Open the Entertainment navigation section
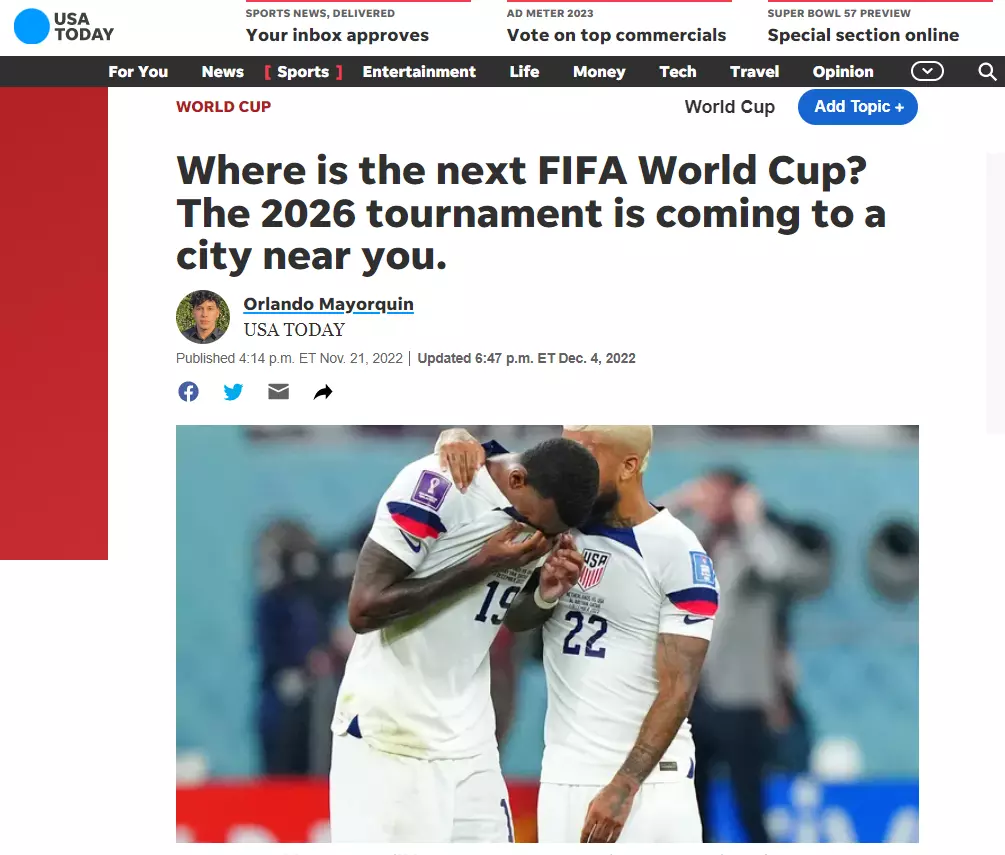The height and width of the screenshot is (855, 1005). click(x=419, y=72)
